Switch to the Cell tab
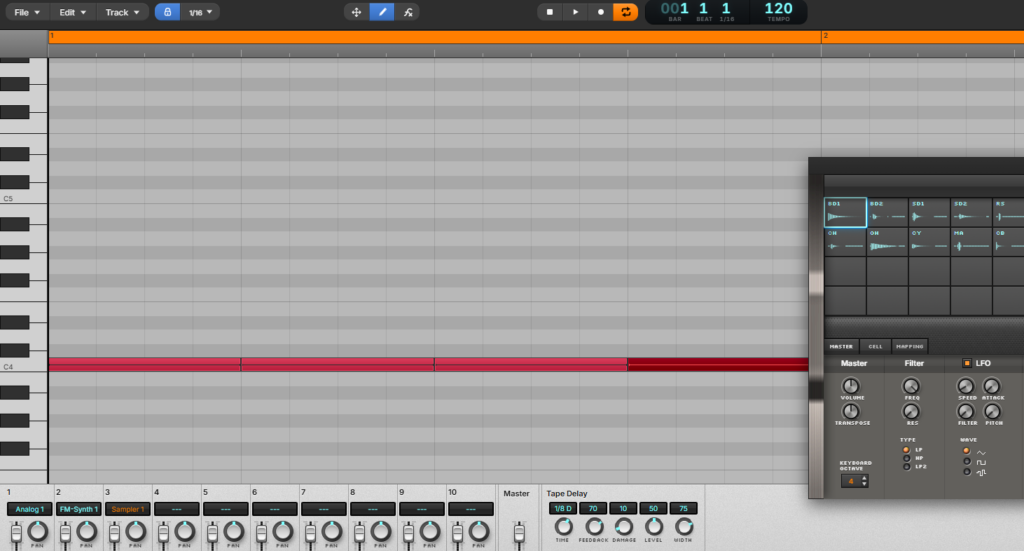This screenshot has width=1024, height=551. pos(875,346)
